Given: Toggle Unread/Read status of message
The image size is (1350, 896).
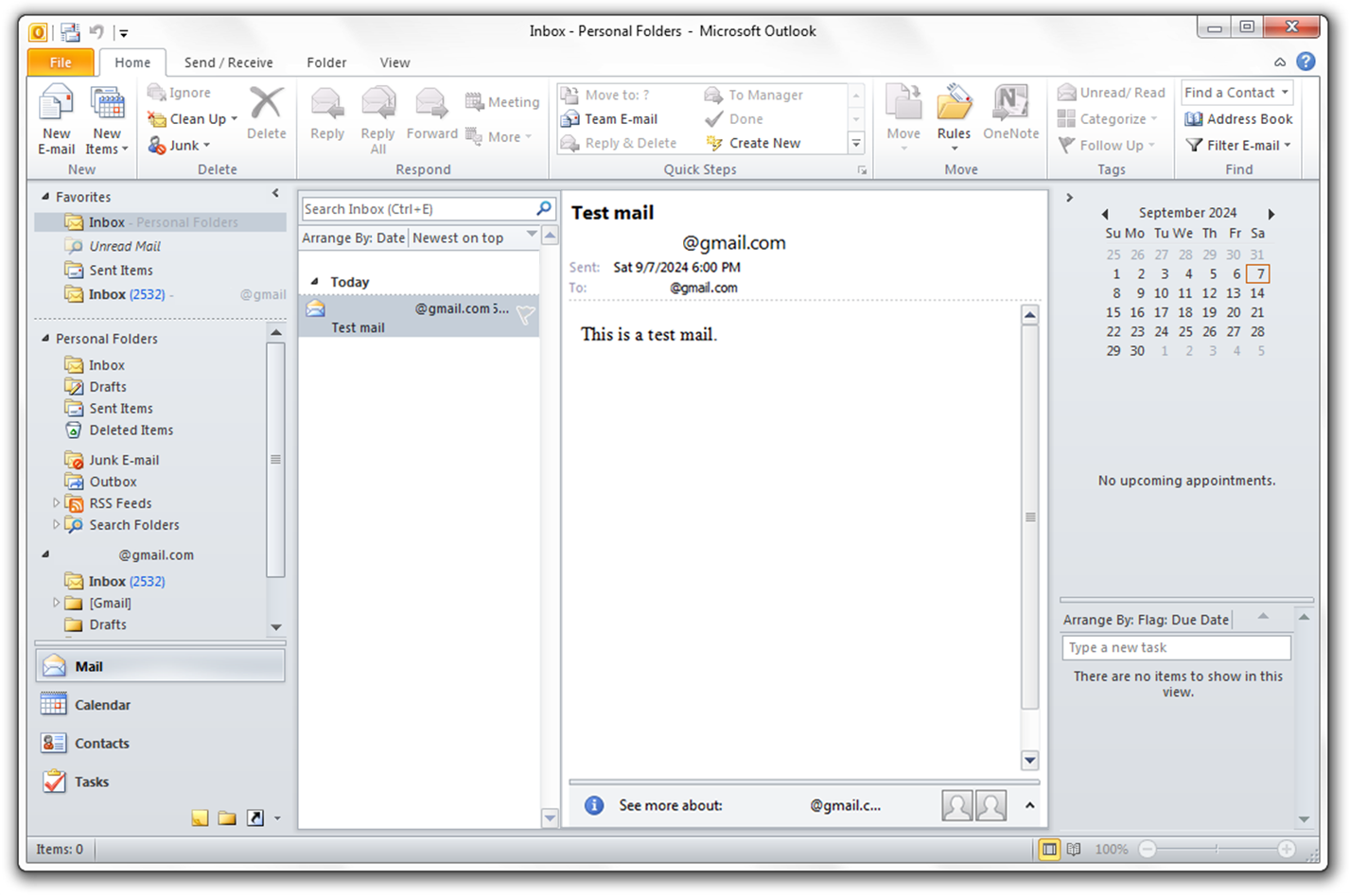Looking at the screenshot, I should click(x=1112, y=93).
